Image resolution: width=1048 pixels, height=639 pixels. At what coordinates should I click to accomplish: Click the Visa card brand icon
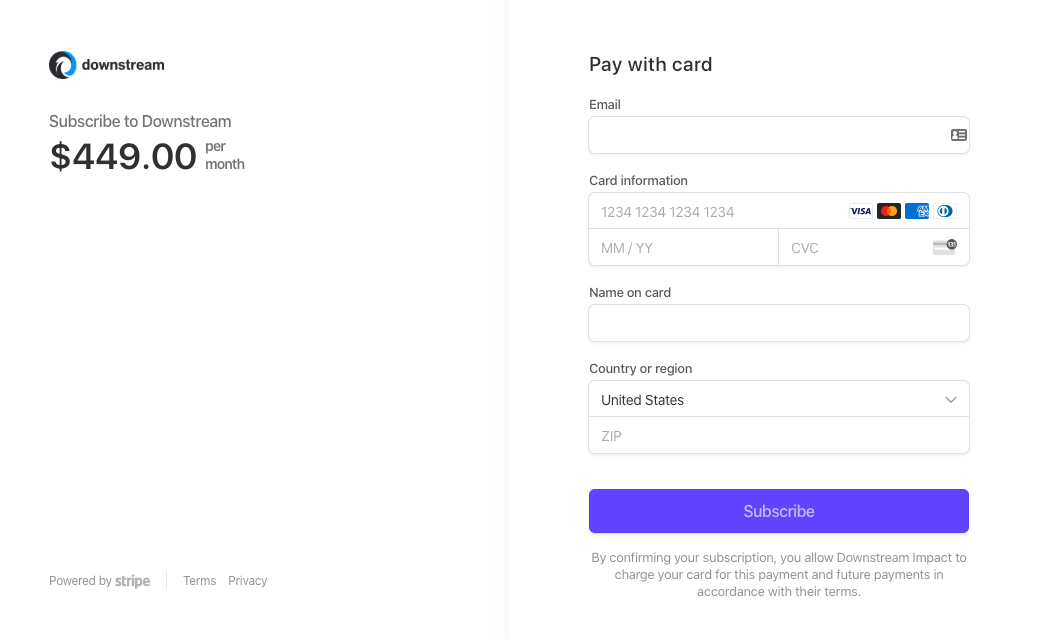click(860, 211)
